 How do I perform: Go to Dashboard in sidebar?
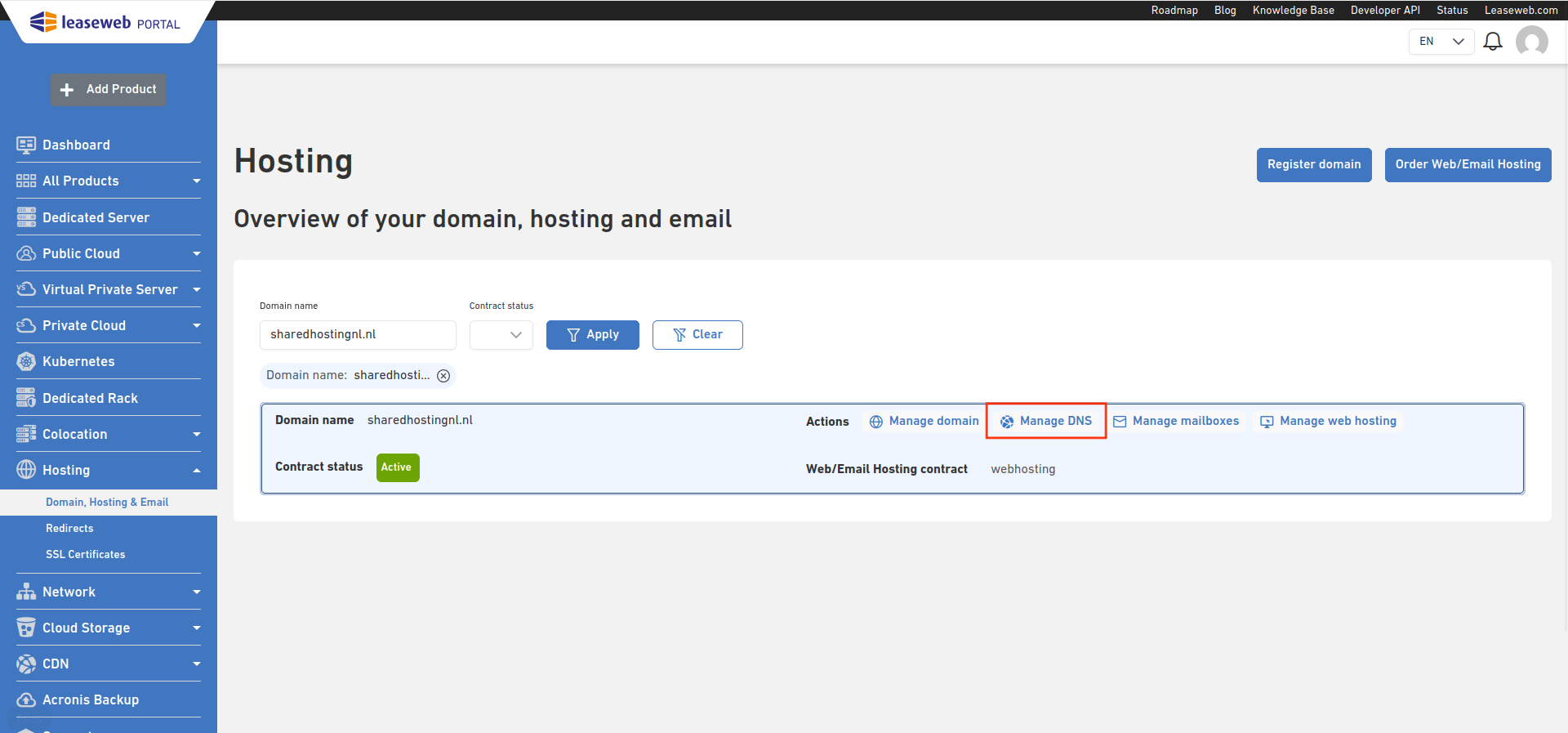point(76,145)
